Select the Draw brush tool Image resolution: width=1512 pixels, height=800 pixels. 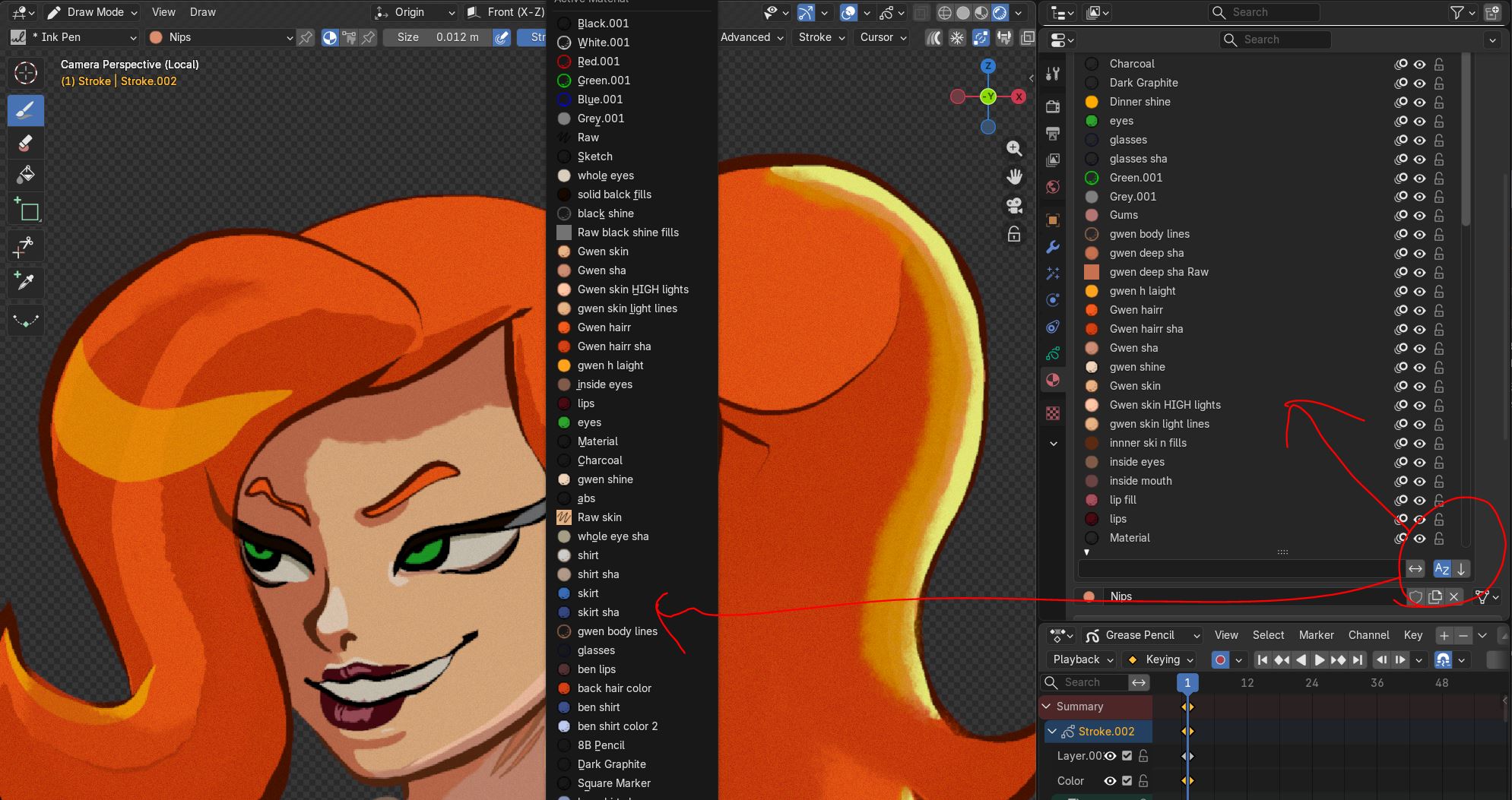click(26, 110)
